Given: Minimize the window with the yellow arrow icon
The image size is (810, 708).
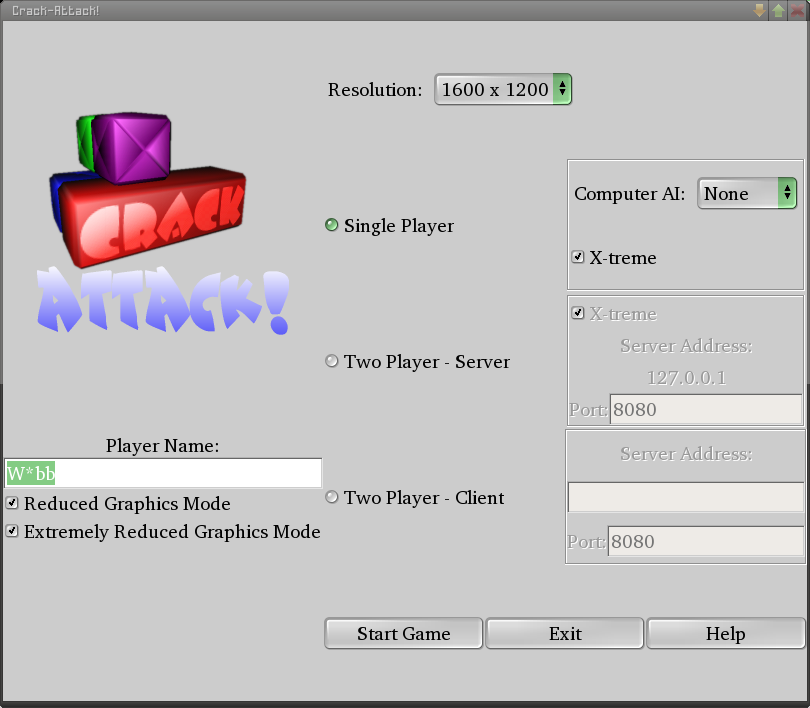Looking at the screenshot, I should (x=760, y=10).
